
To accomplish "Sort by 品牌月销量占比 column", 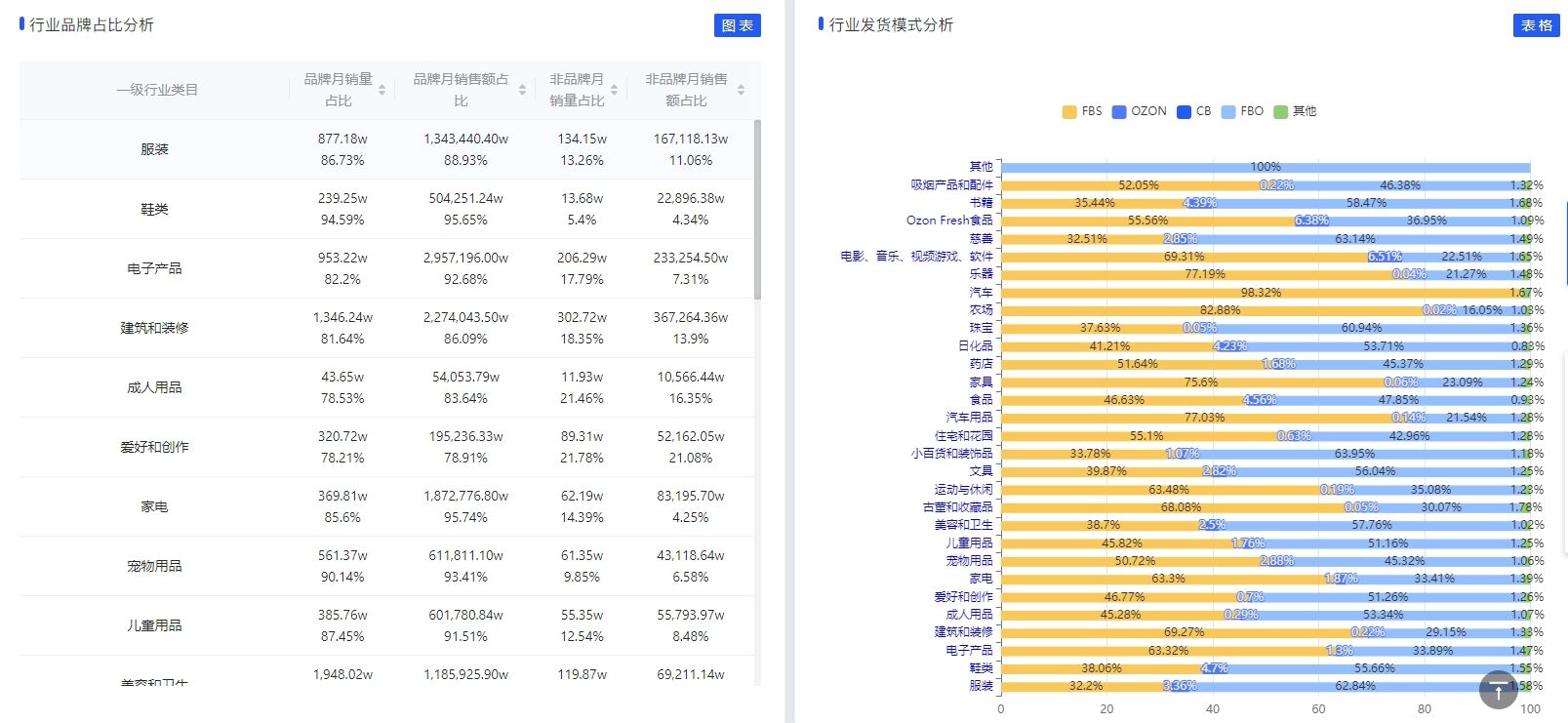I will pyautogui.click(x=382, y=90).
